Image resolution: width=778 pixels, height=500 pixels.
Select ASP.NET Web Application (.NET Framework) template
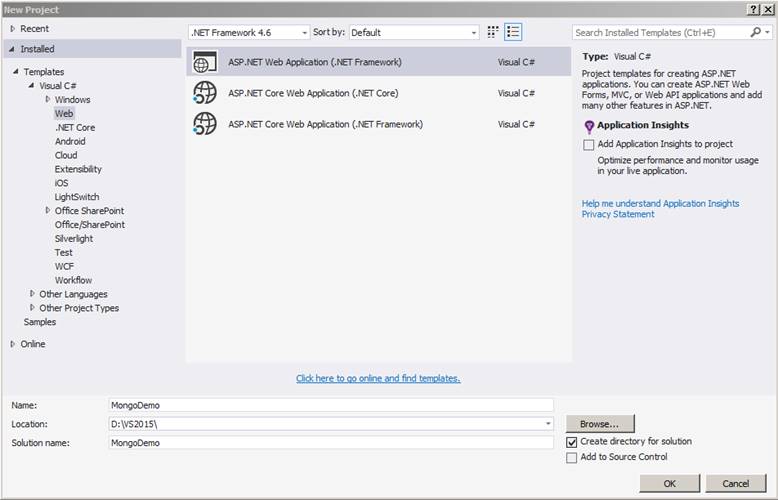tap(379, 62)
